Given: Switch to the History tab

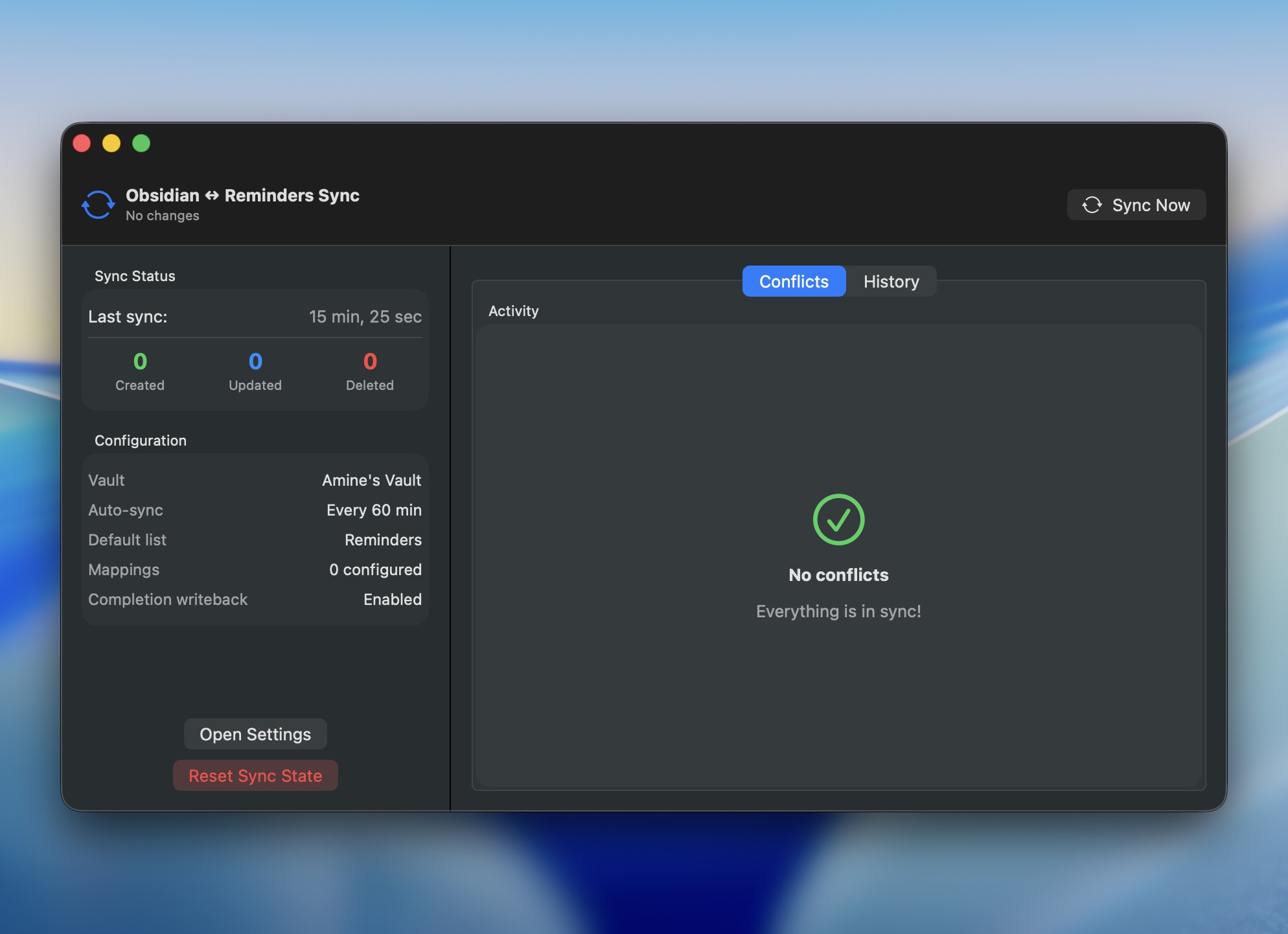Looking at the screenshot, I should pos(891,281).
